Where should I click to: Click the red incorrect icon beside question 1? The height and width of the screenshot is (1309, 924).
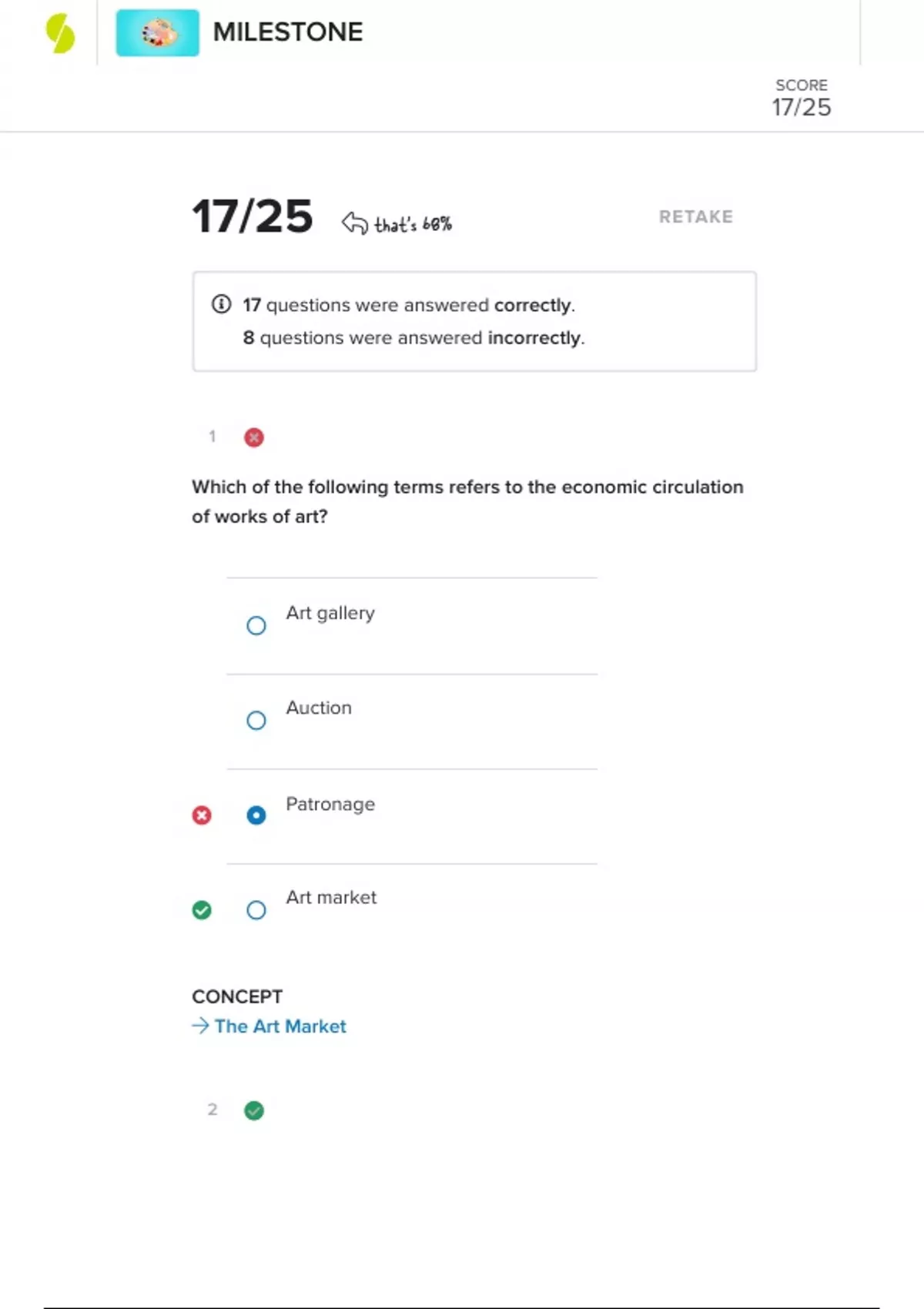point(254,437)
